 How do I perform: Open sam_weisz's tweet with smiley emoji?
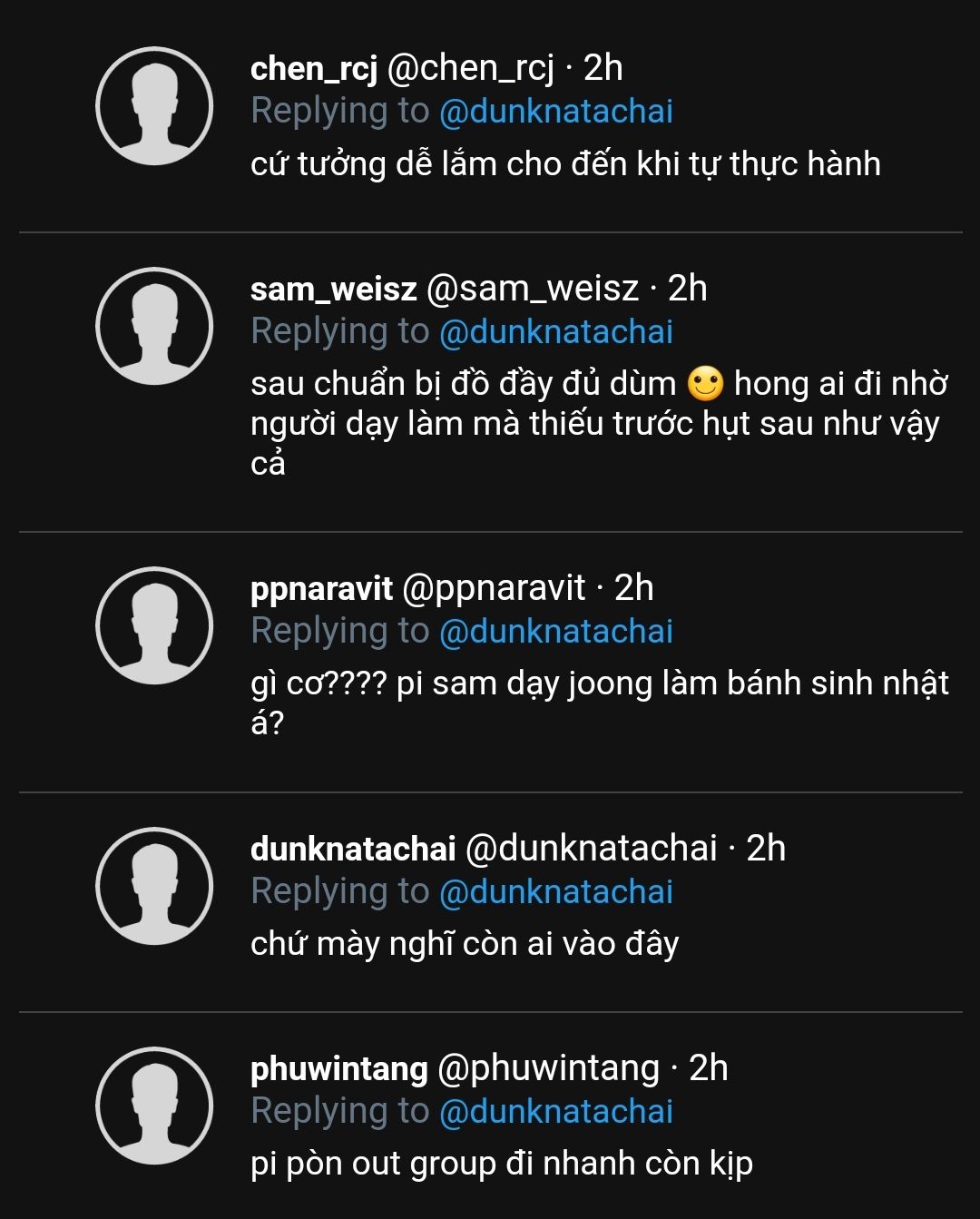click(600, 423)
